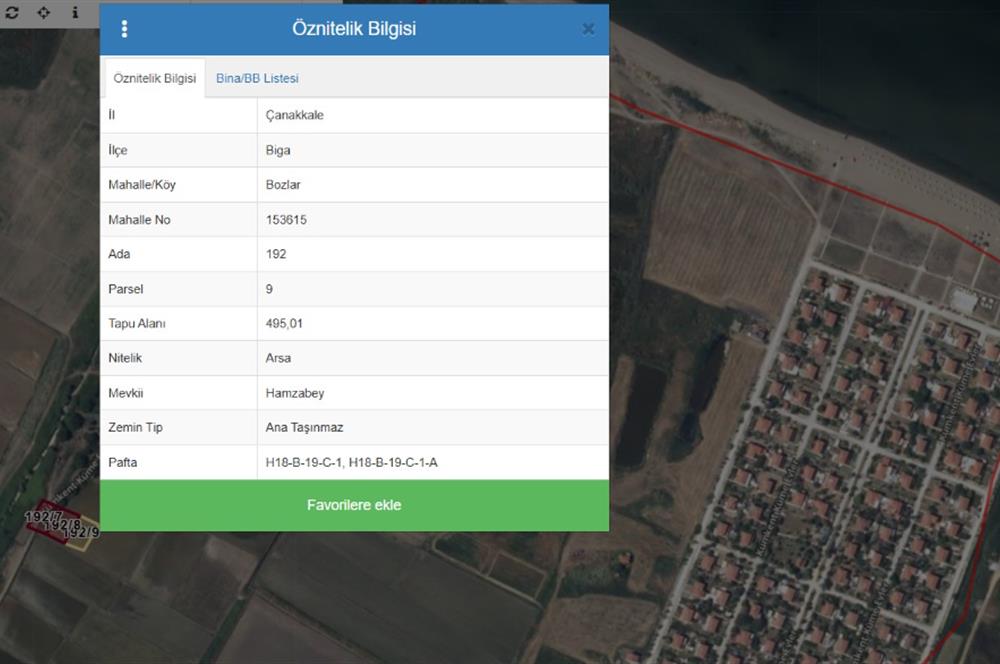Image resolution: width=1000 pixels, height=664 pixels.
Task: Open the info (i) tool
Action: tap(76, 14)
